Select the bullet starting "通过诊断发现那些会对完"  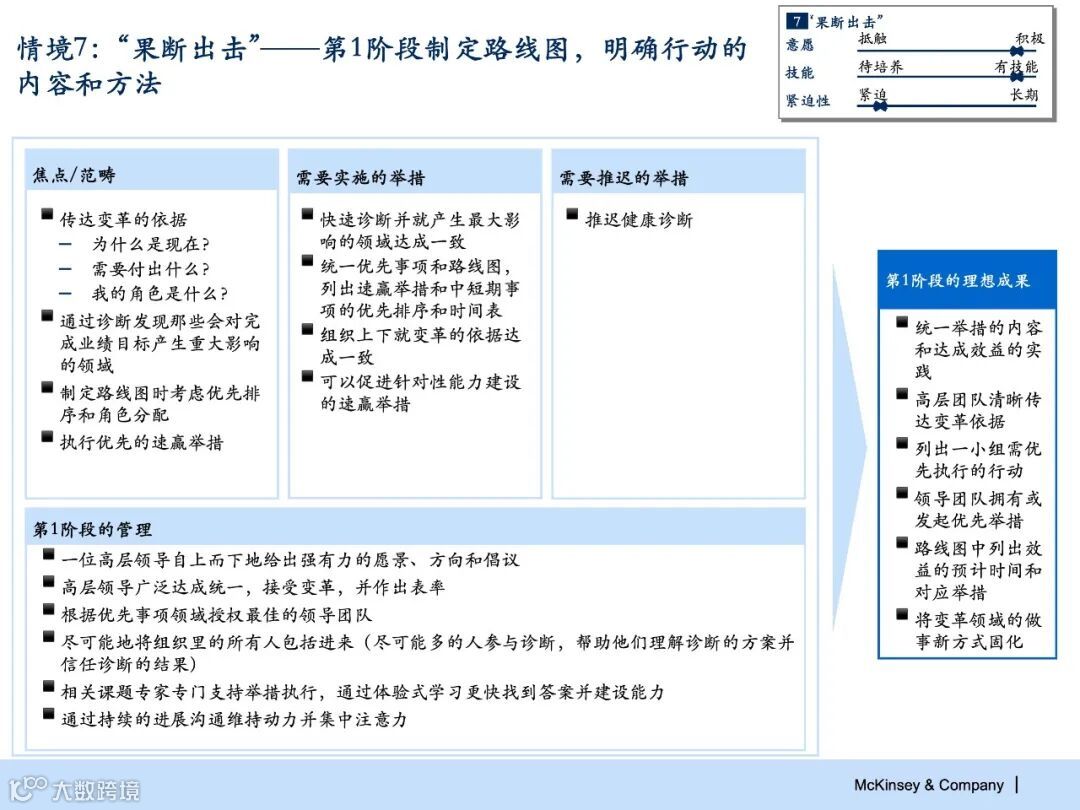tap(160, 343)
